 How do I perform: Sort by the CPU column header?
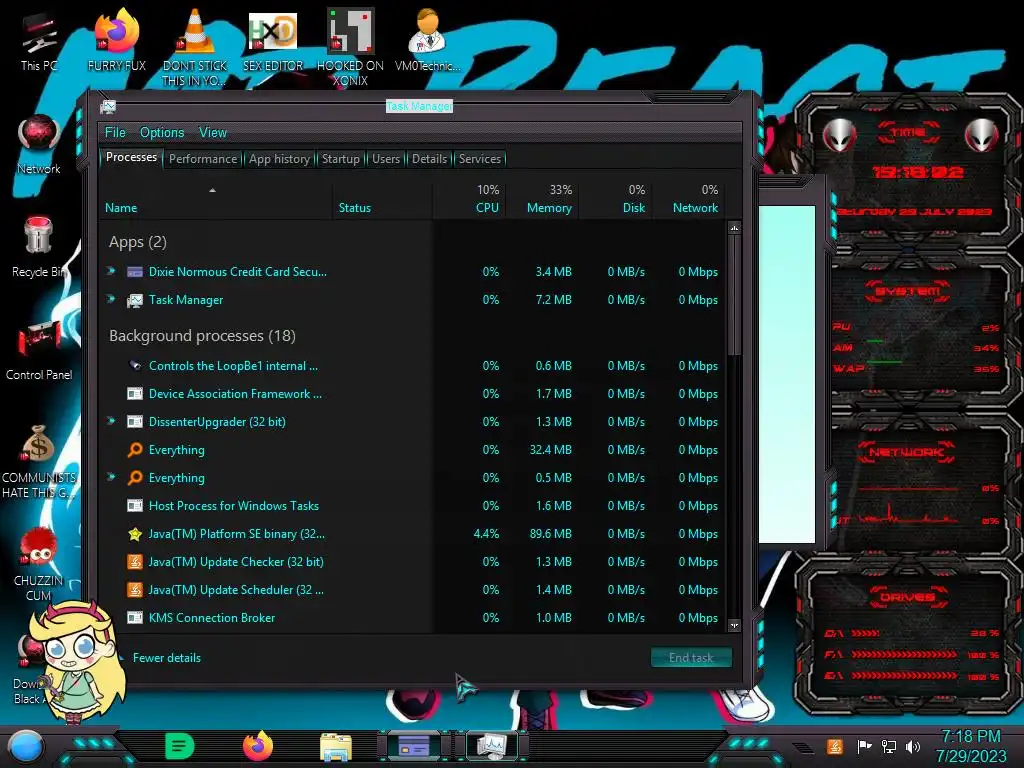[470, 200]
